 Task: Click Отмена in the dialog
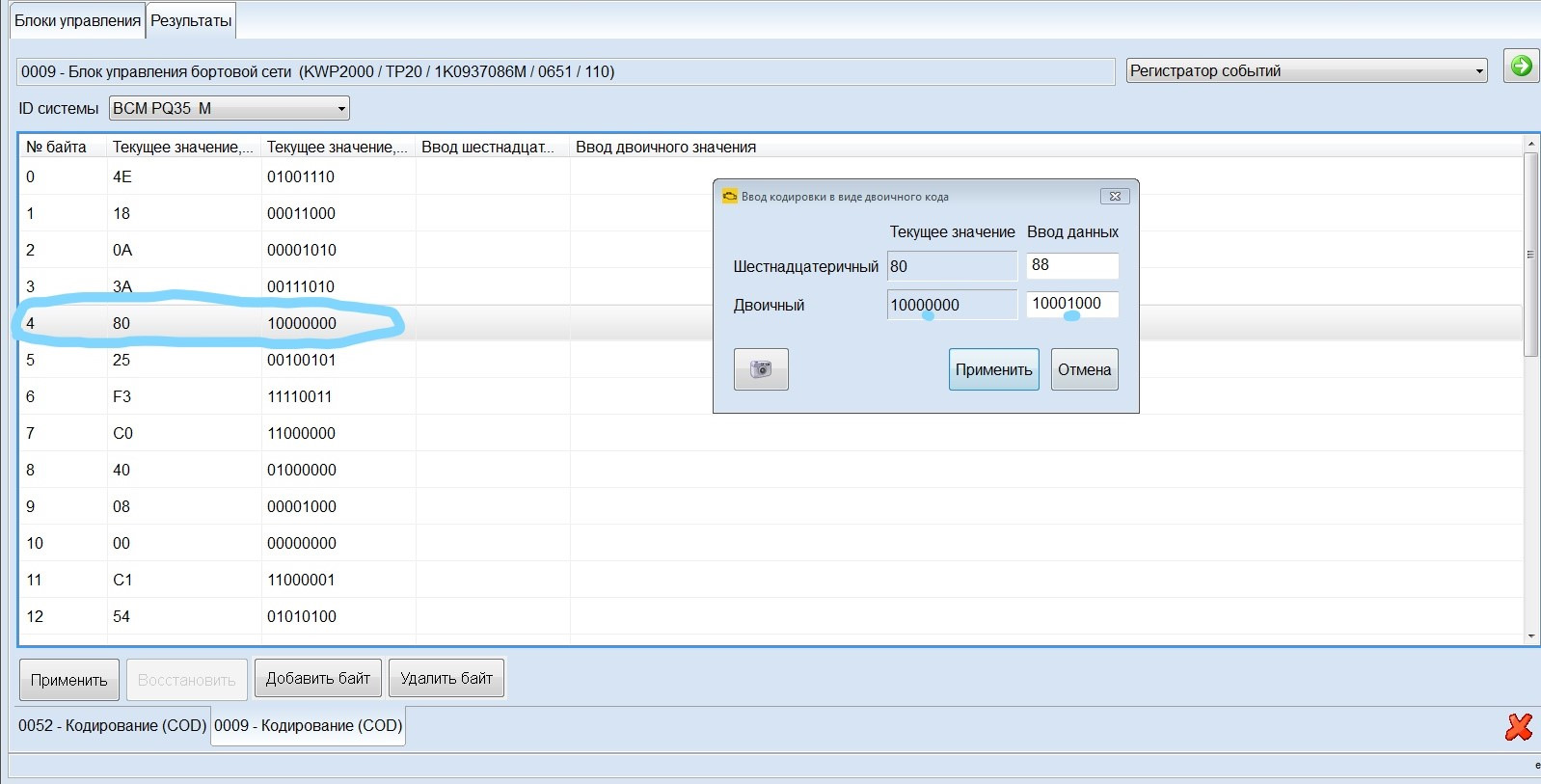tap(1084, 369)
